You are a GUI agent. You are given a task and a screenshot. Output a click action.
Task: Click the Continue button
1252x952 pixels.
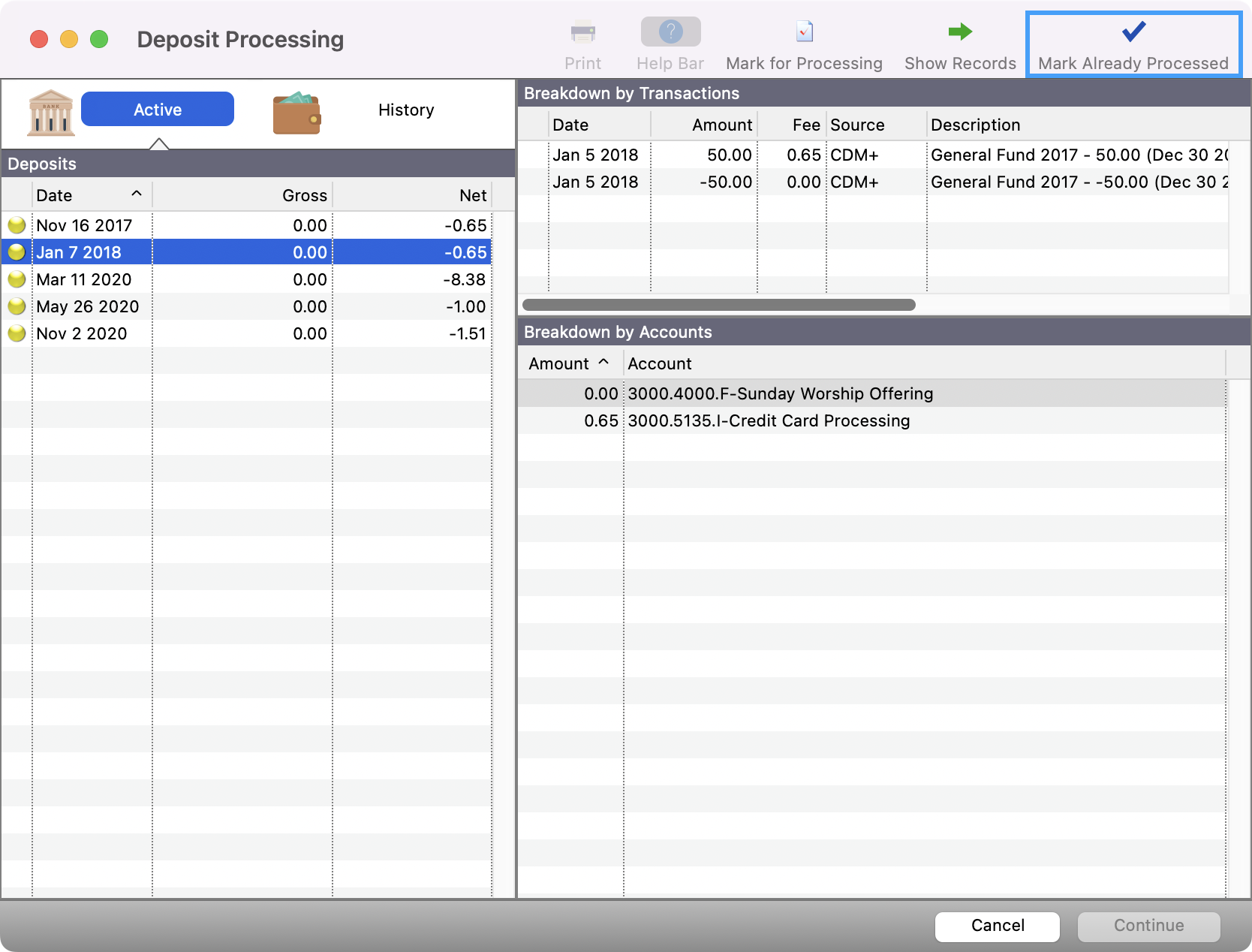1148,926
